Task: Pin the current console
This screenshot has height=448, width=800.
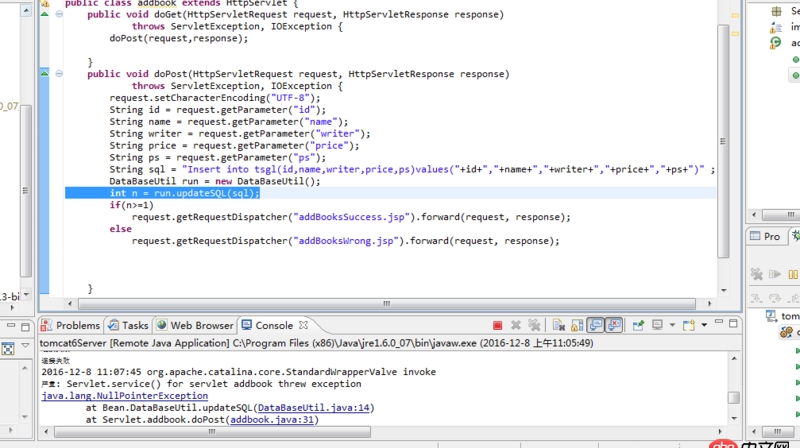Action: 638,325
